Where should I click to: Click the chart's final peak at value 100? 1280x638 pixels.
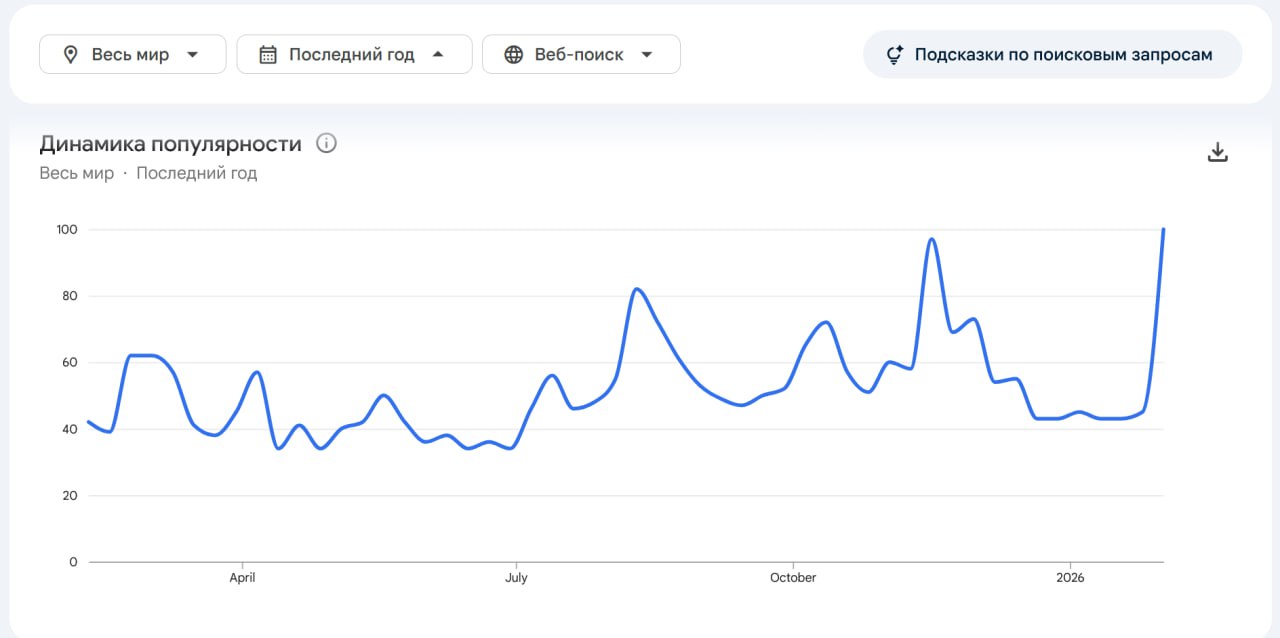coord(1163,230)
